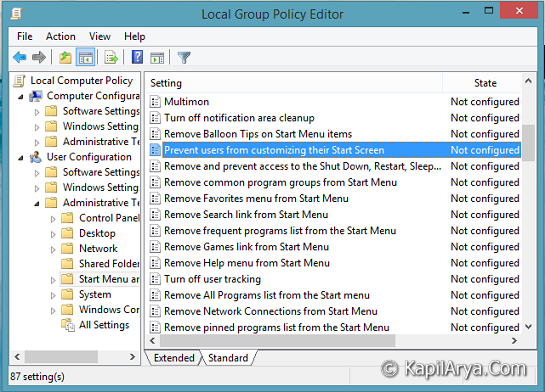545x392 pixels.
Task: Toggle the Show/Hide Action Pane icon
Action: point(157,58)
